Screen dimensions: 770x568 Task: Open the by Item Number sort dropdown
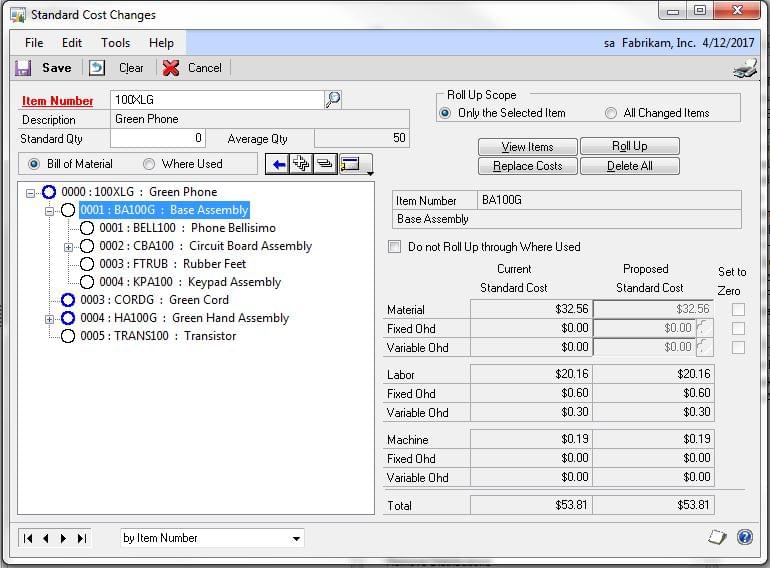pyautogui.click(x=296, y=538)
